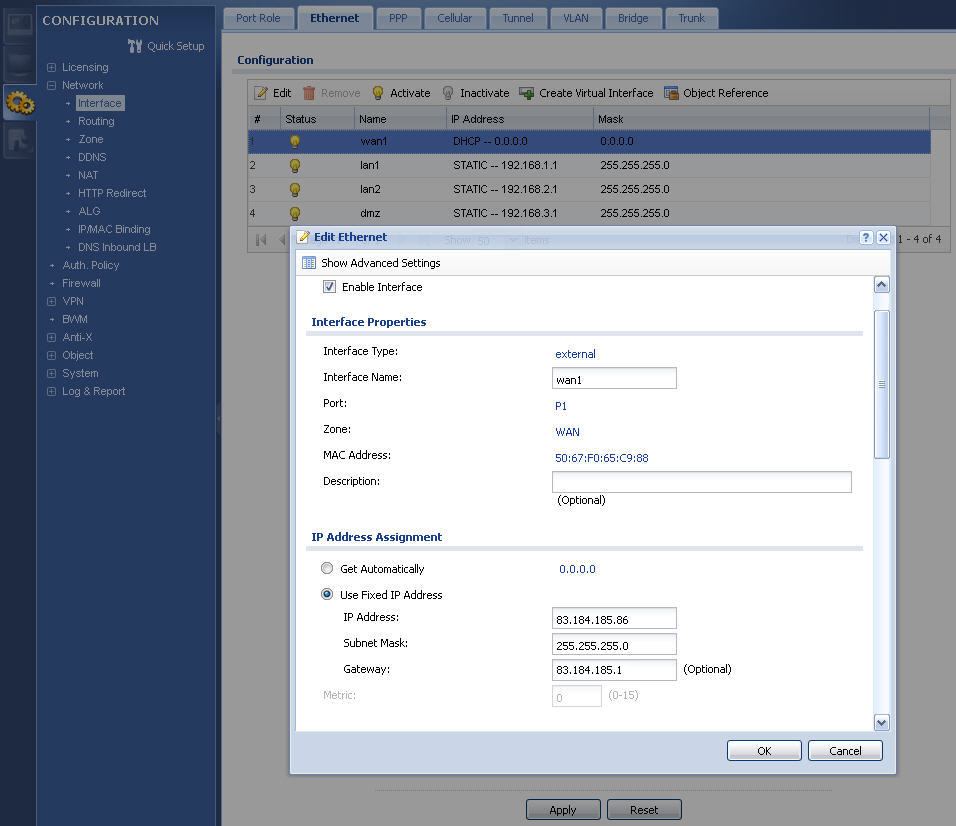Image resolution: width=956 pixels, height=826 pixels.
Task: Click the Create Virtual Interface icon
Action: coord(527,93)
